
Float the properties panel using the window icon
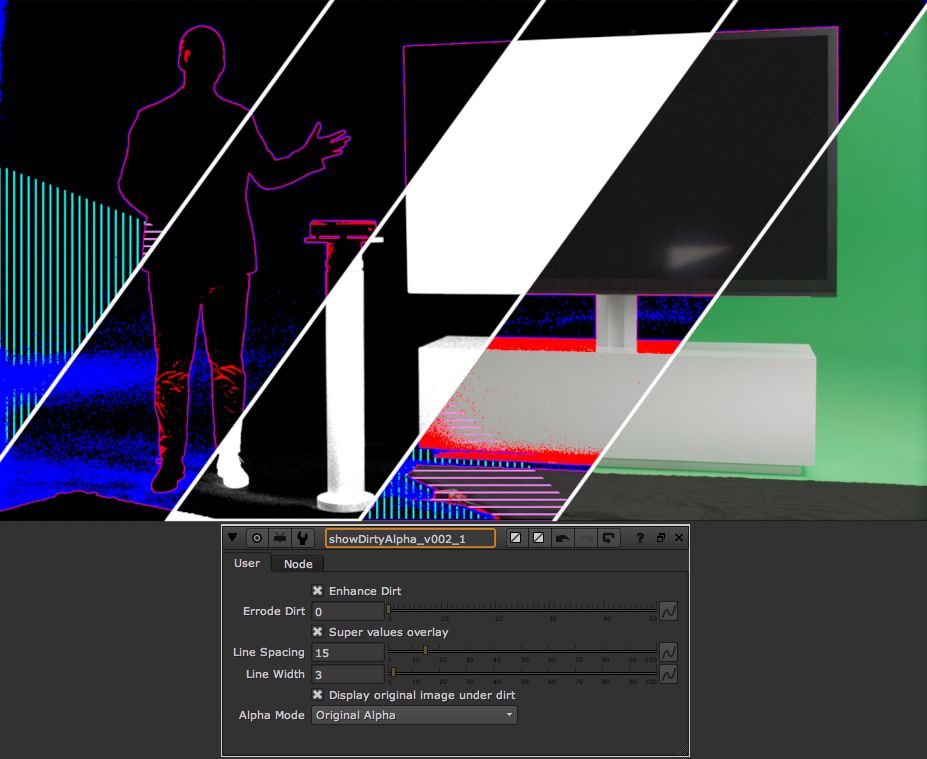pos(660,538)
